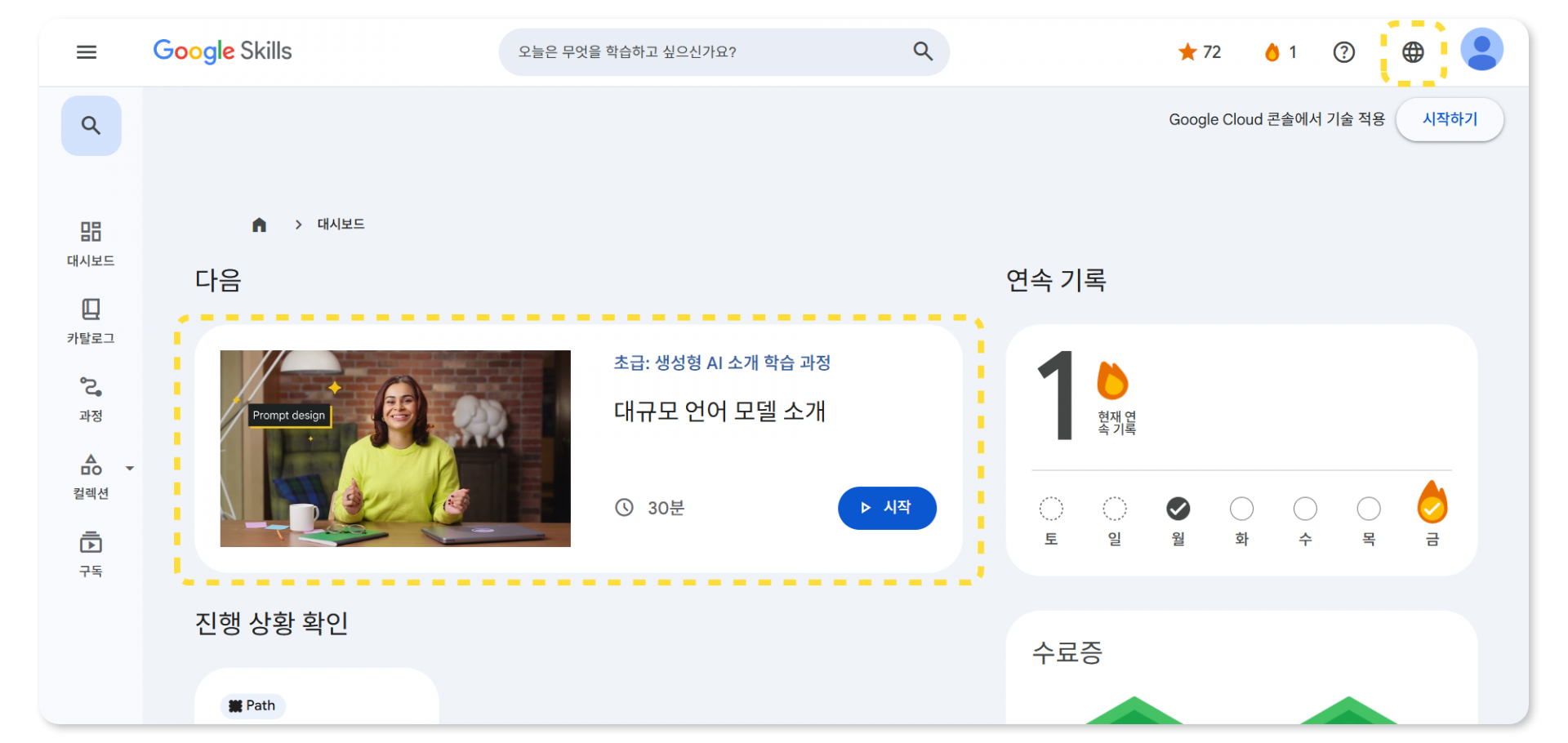Image resolution: width=1568 pixels, height=743 pixels.
Task: Click the star points counter
Action: 1199,52
